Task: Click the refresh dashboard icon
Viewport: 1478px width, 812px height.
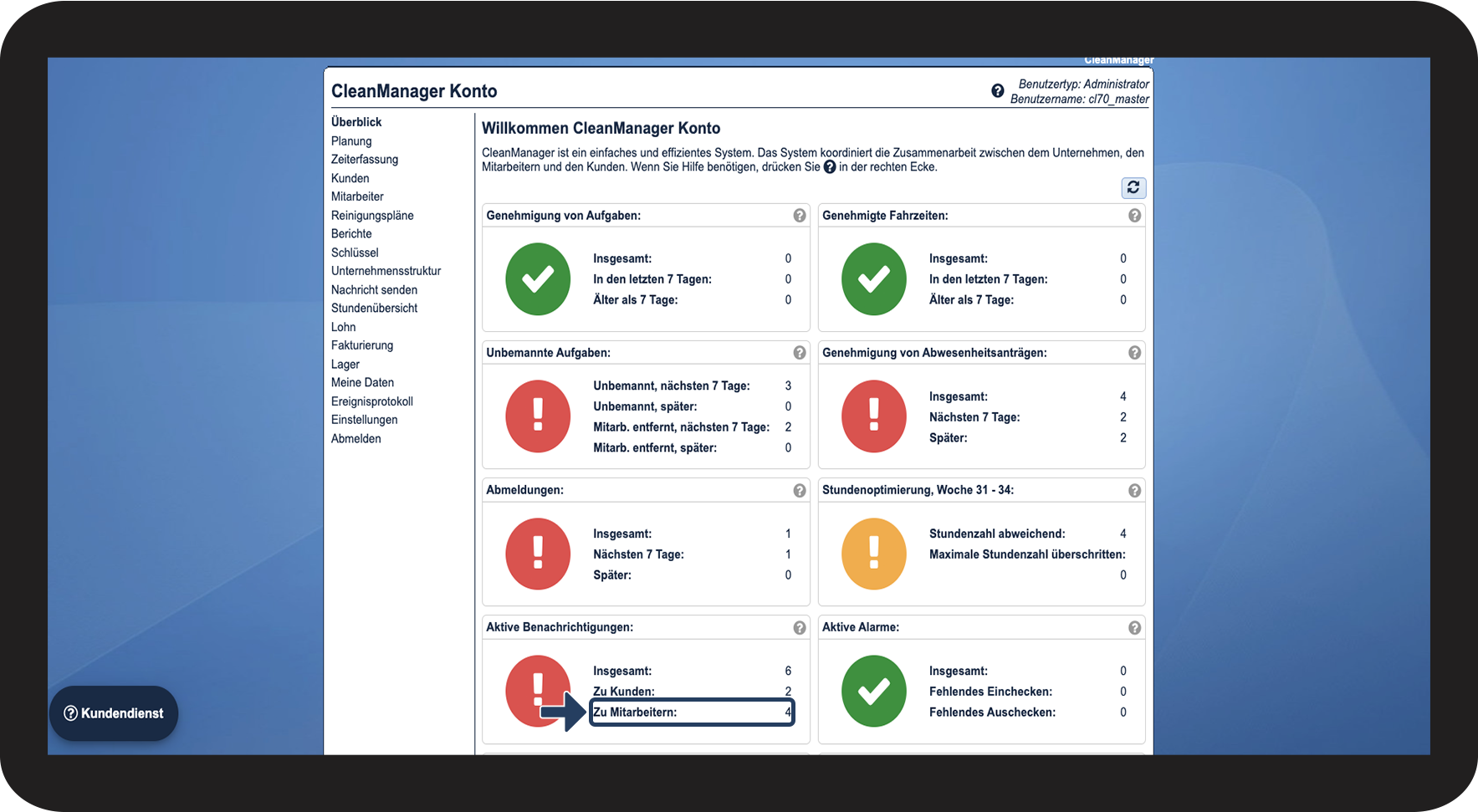Action: pos(1133,187)
